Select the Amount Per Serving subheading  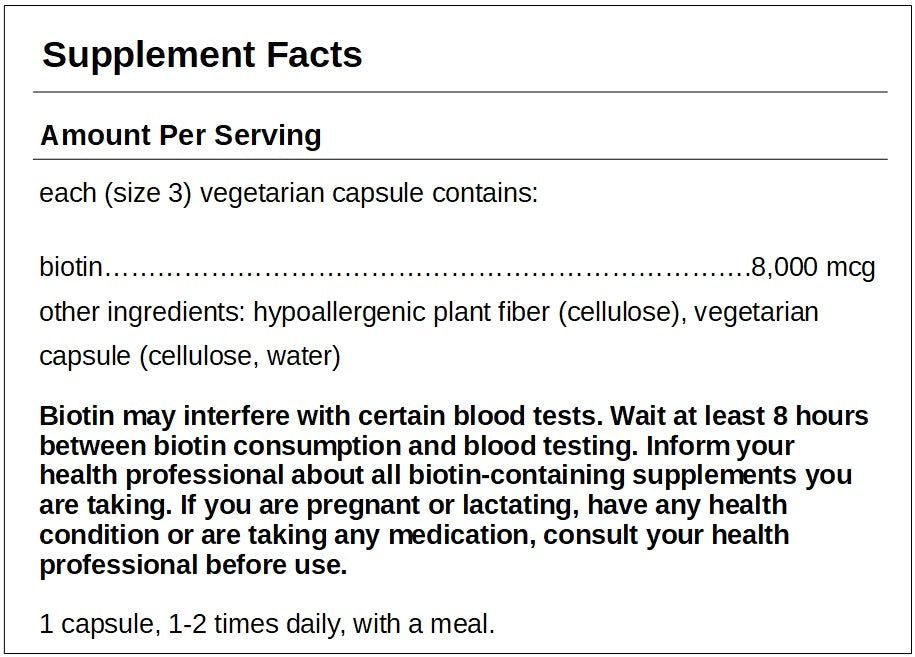[x=180, y=135]
